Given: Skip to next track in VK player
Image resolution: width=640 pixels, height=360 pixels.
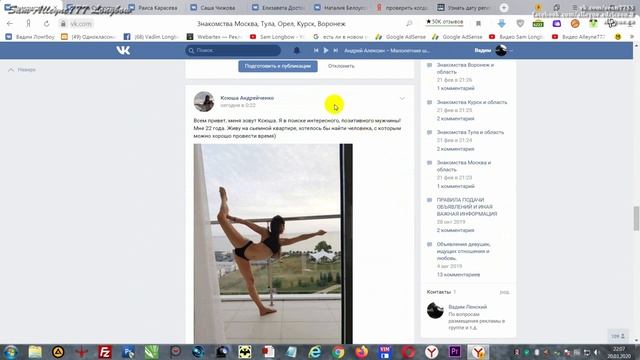Looking at the screenshot, I should point(336,50).
